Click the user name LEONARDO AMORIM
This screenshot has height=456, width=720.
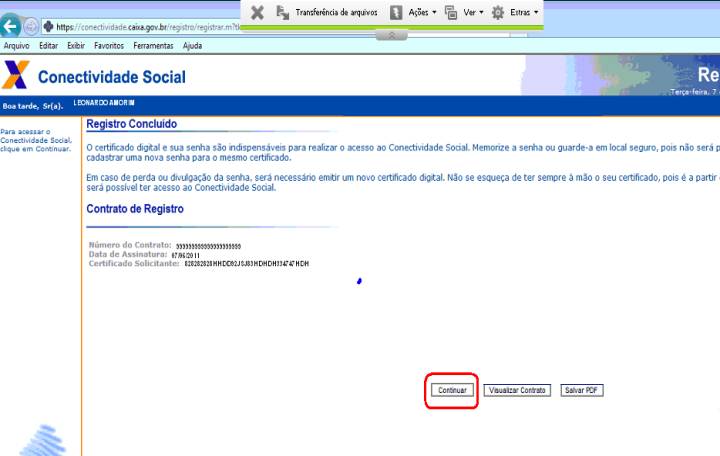click(x=104, y=103)
